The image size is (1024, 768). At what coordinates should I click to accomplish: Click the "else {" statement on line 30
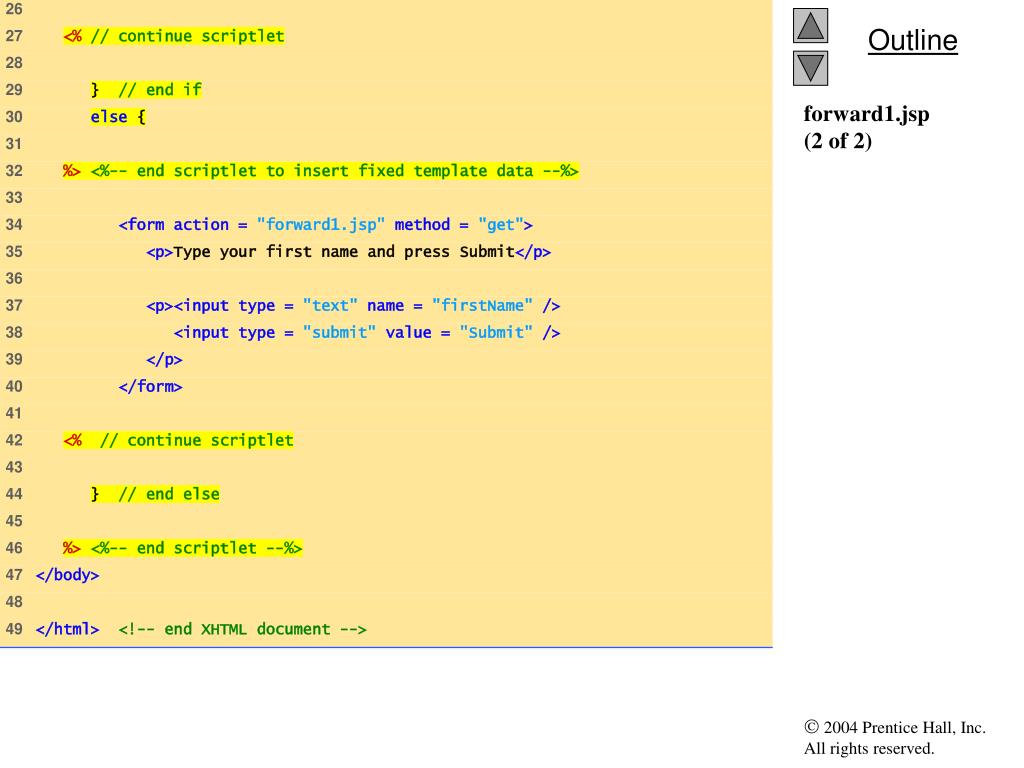click(x=118, y=117)
